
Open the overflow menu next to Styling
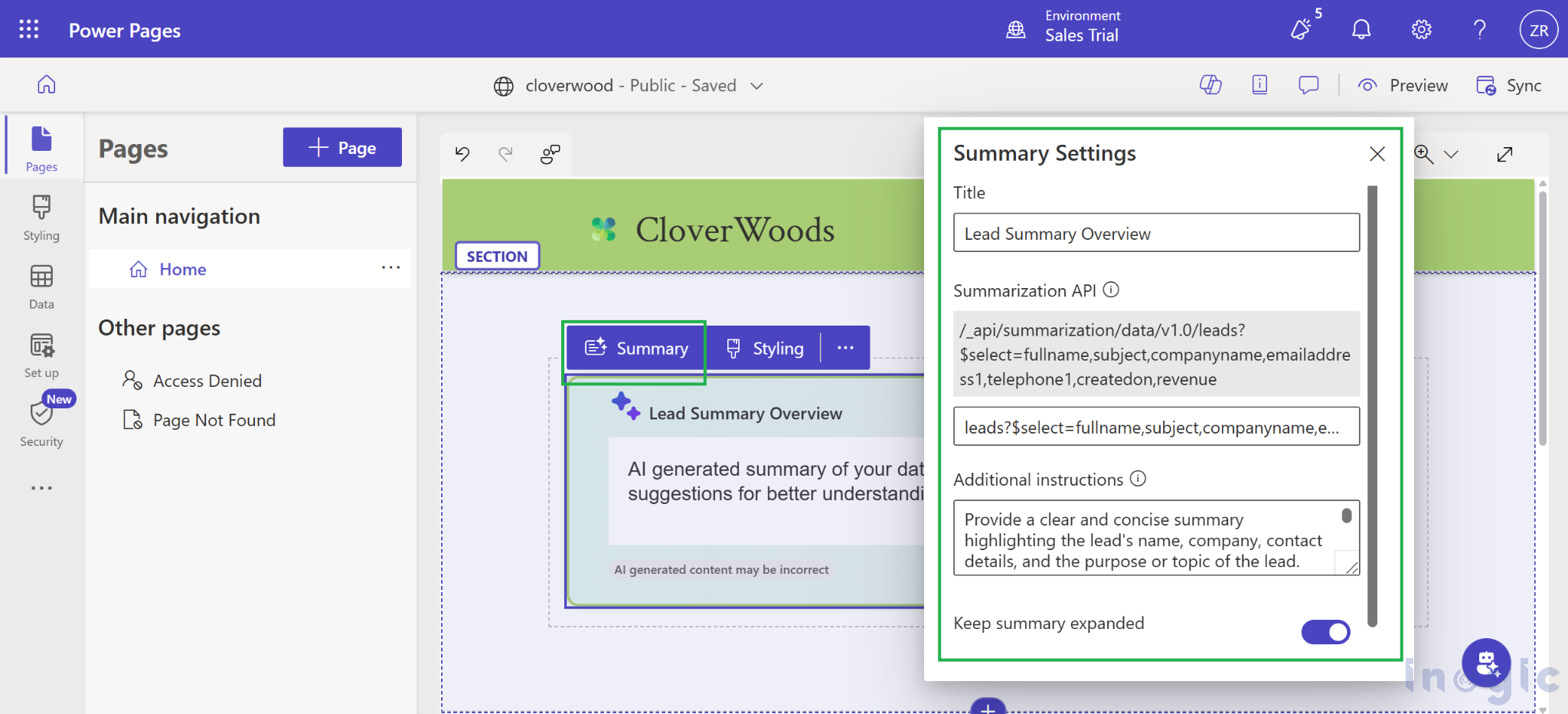pyautogui.click(x=845, y=348)
